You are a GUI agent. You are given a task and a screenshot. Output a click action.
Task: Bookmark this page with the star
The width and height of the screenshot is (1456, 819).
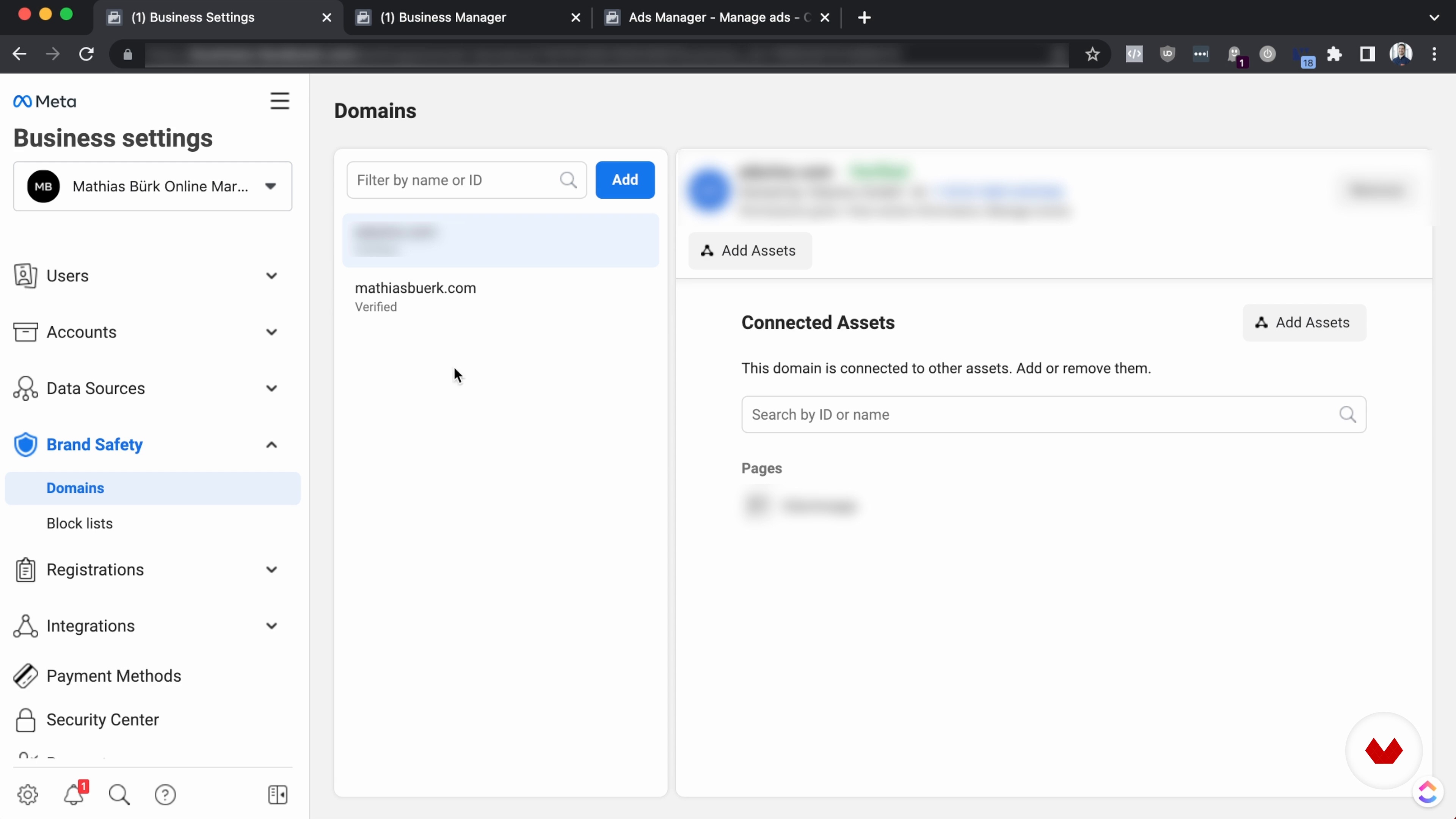pyautogui.click(x=1092, y=54)
